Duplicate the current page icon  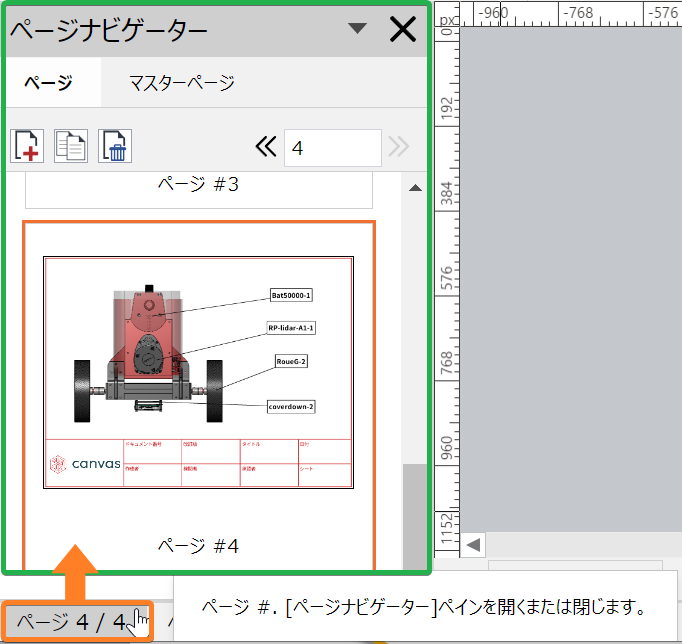tap(71, 146)
